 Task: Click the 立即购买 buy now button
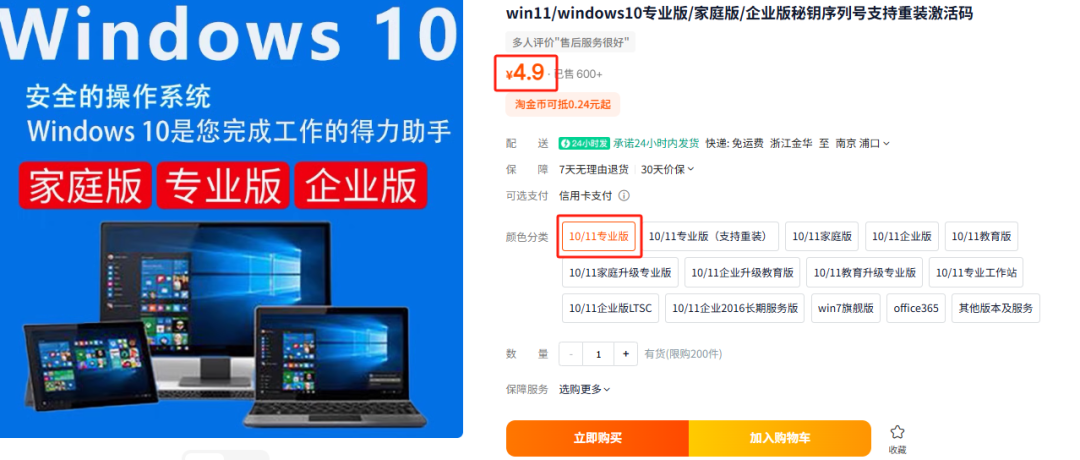pos(598,438)
